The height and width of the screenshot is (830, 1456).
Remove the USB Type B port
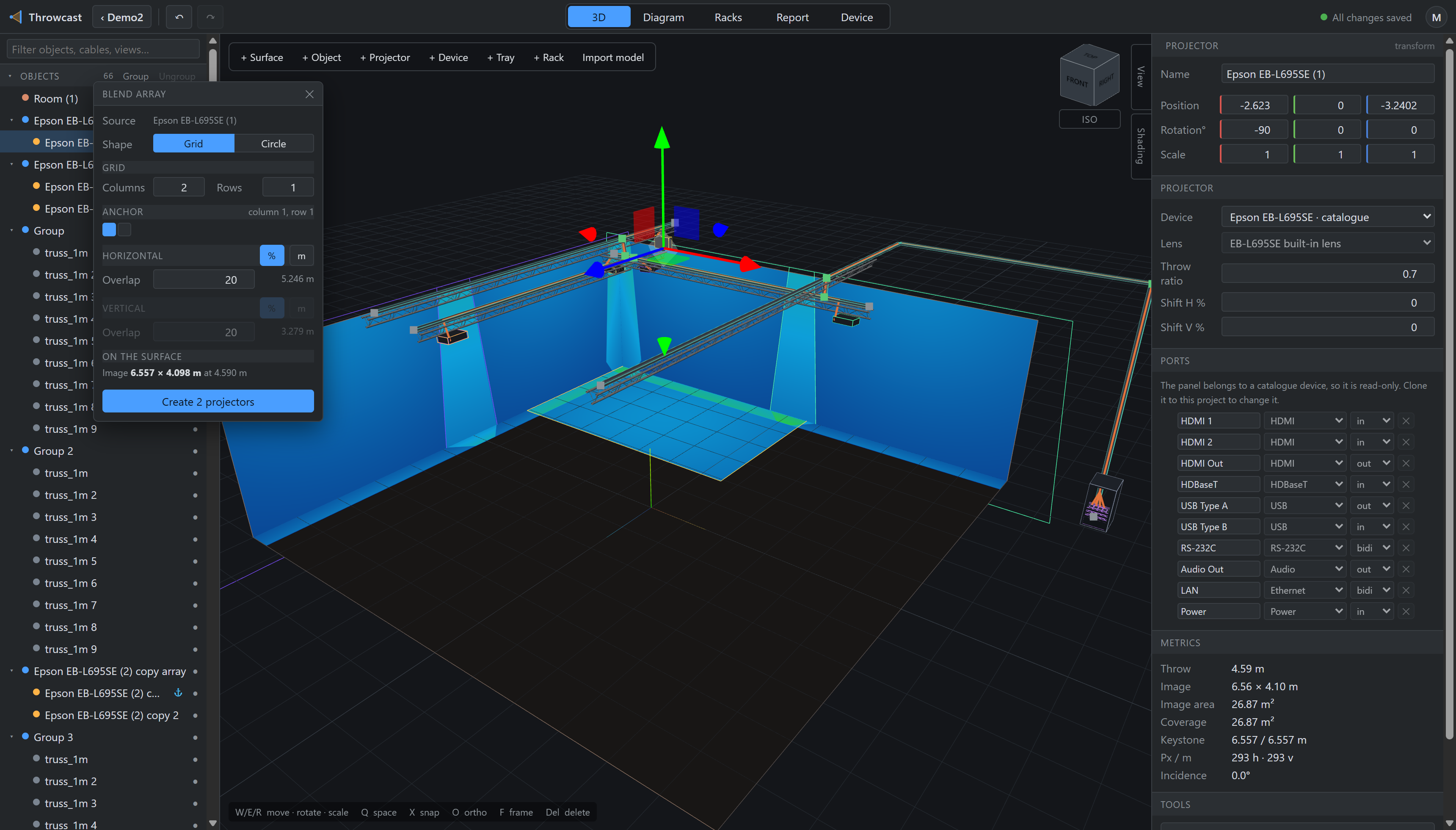click(1406, 527)
